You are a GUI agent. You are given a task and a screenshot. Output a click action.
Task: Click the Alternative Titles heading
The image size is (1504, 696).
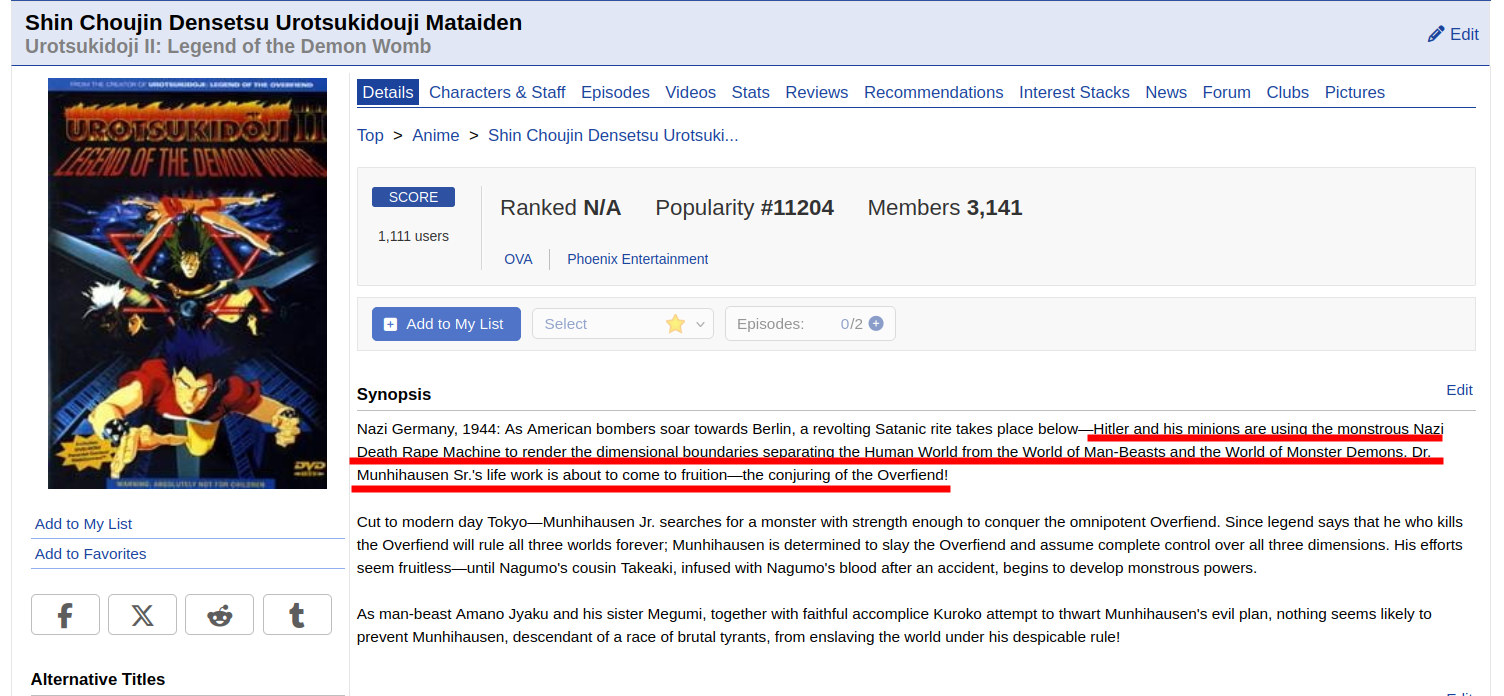(x=98, y=679)
